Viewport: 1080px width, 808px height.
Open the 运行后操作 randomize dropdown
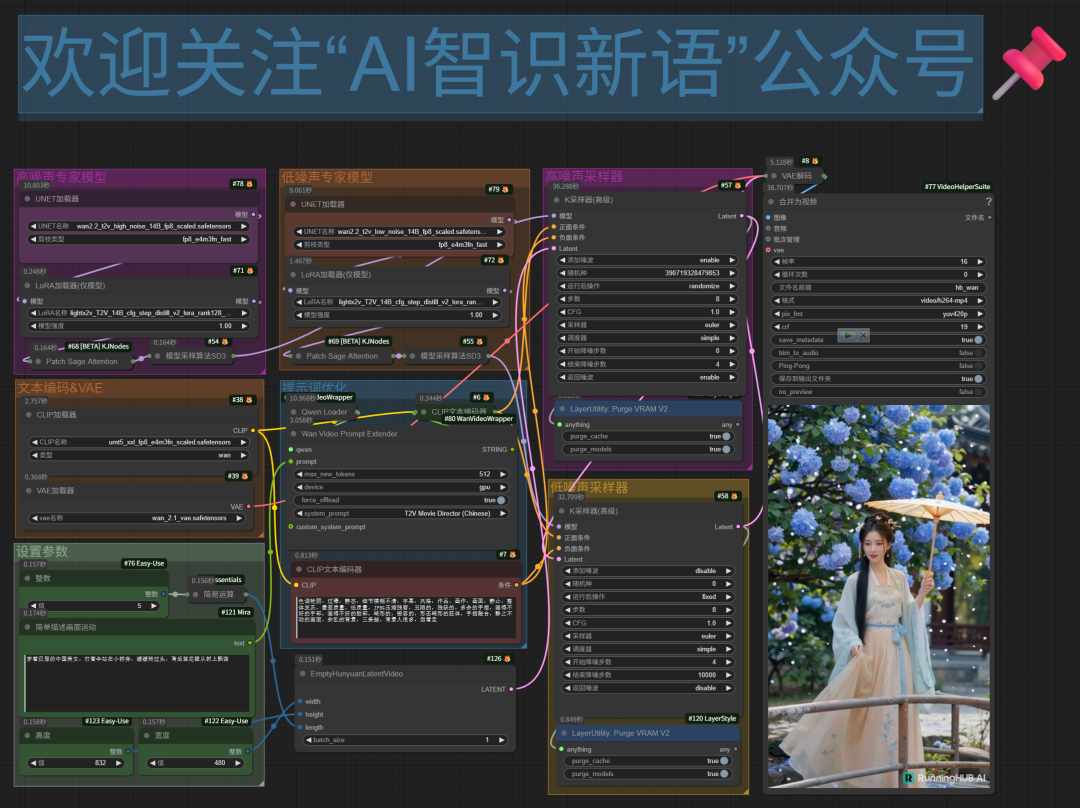[x=647, y=286]
